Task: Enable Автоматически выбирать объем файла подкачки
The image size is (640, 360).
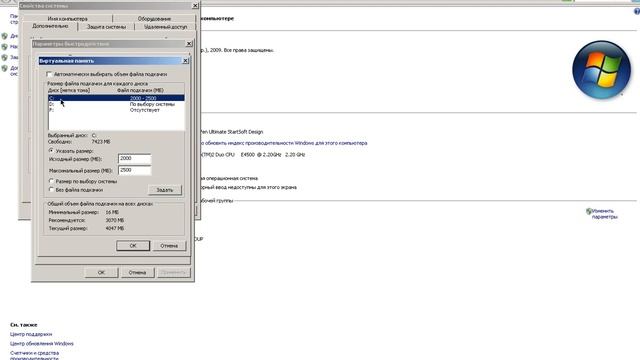Action: coord(49,74)
